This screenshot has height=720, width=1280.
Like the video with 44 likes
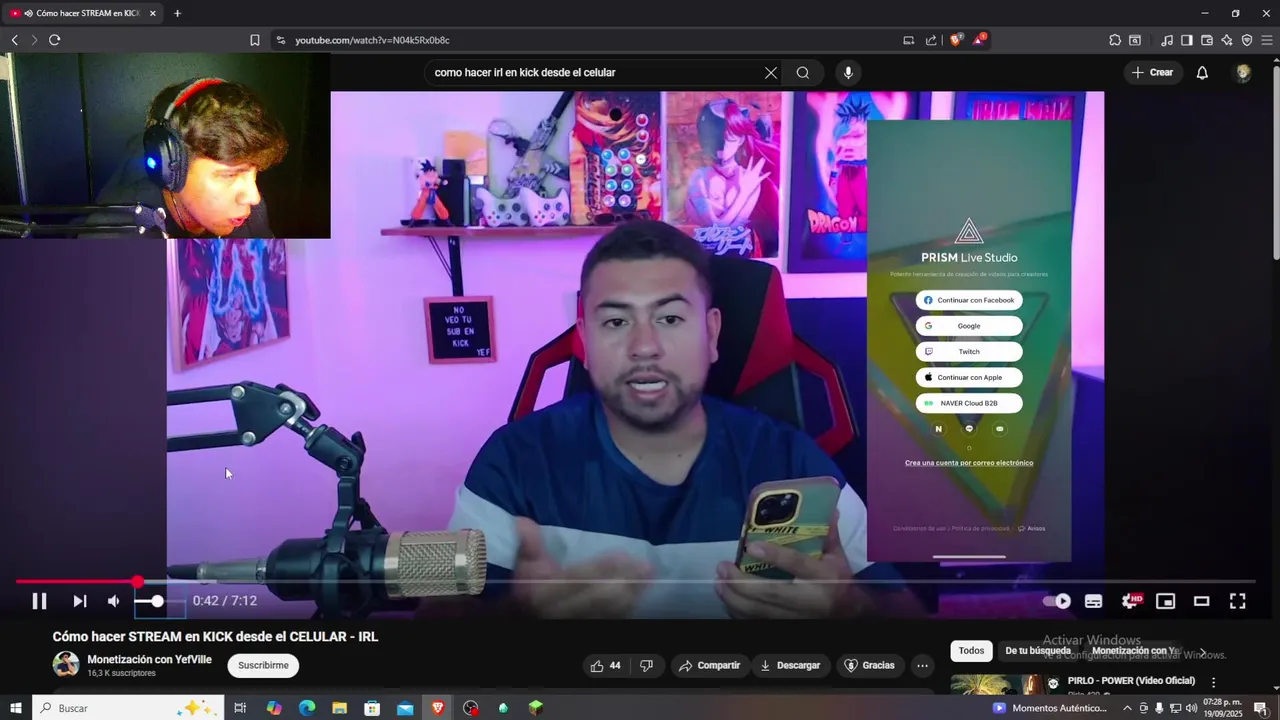coord(606,665)
